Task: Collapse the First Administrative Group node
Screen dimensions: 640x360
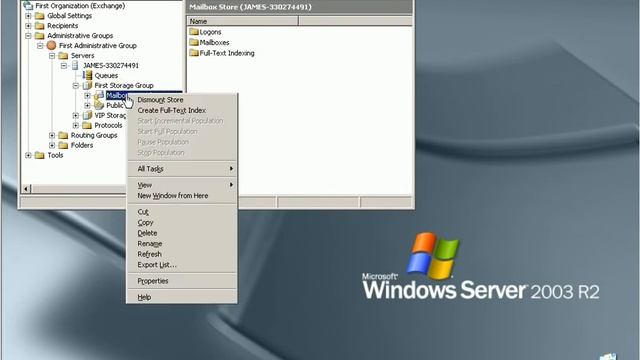Action: point(40,46)
